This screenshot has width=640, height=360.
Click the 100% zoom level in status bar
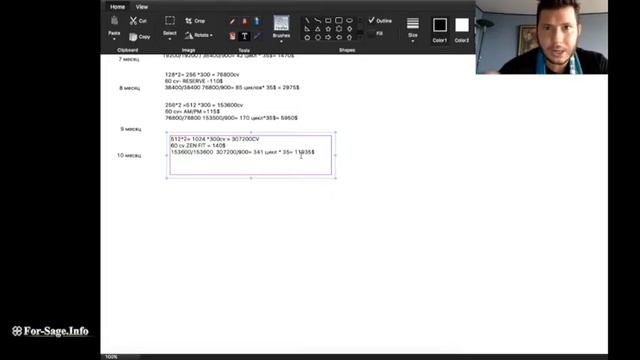[x=111, y=357]
